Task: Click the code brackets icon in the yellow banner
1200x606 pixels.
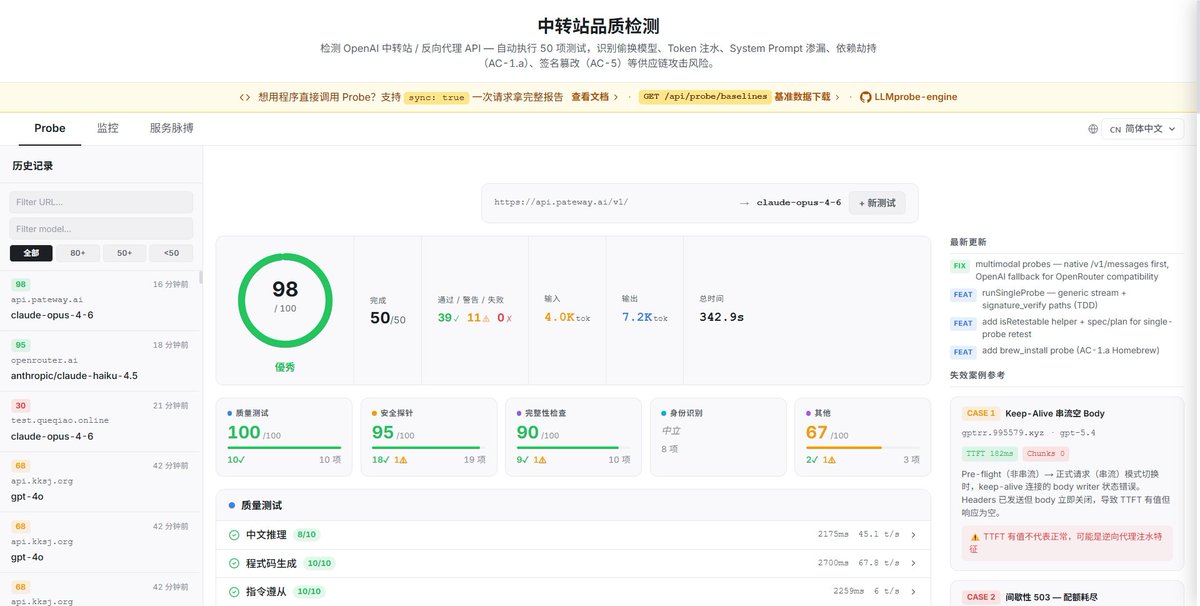Action: [245, 97]
